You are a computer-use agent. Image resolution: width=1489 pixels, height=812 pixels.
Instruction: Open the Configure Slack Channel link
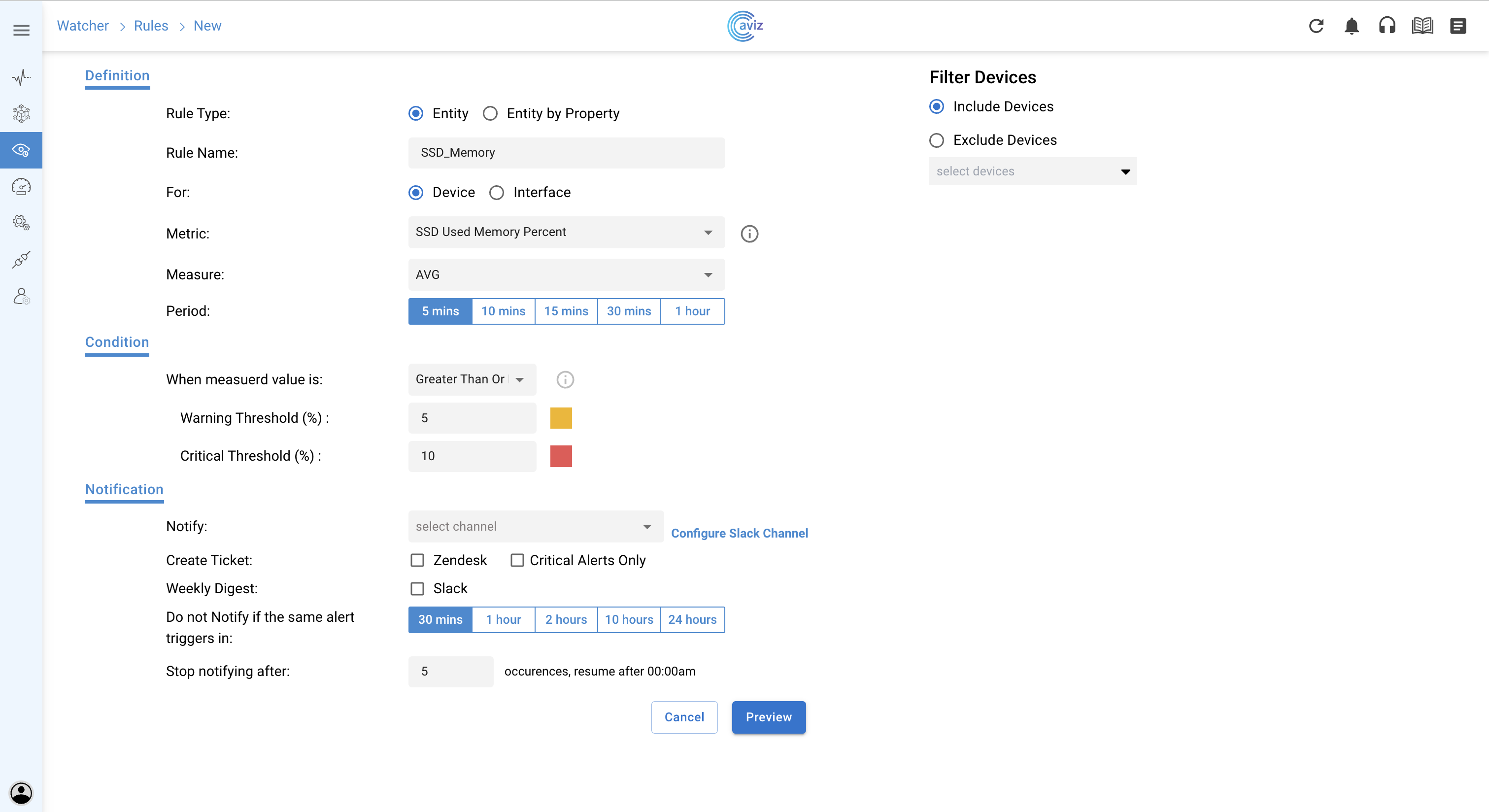tap(739, 533)
